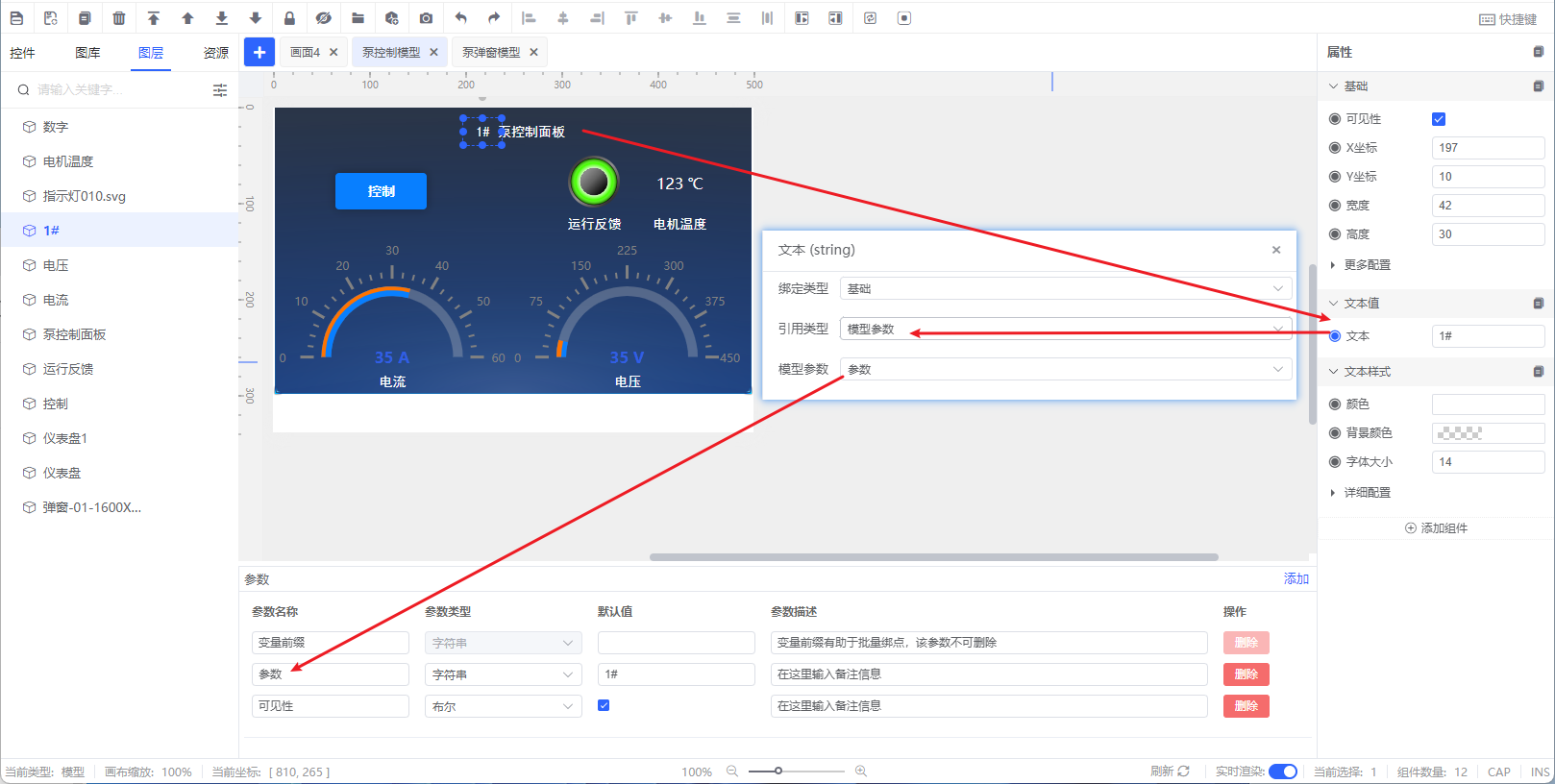Viewport: 1555px width, 784px height.
Task: Click the hide-element eye icon in toolbar
Action: [x=323, y=18]
